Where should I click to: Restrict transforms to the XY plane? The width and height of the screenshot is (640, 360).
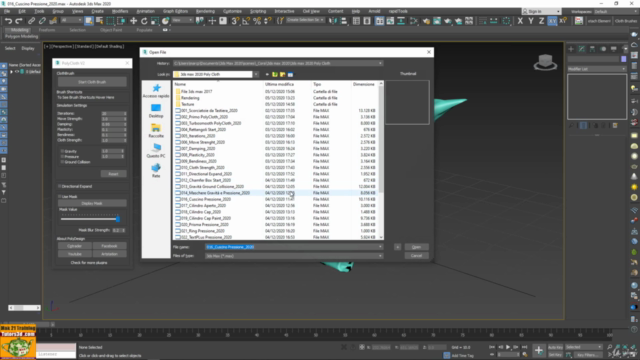click(552, 21)
